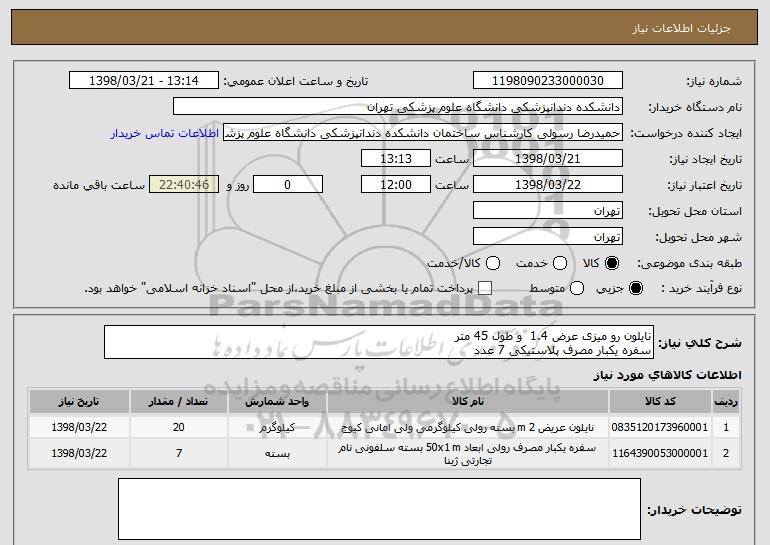Click the تاریخ نیاز column header

(79, 402)
